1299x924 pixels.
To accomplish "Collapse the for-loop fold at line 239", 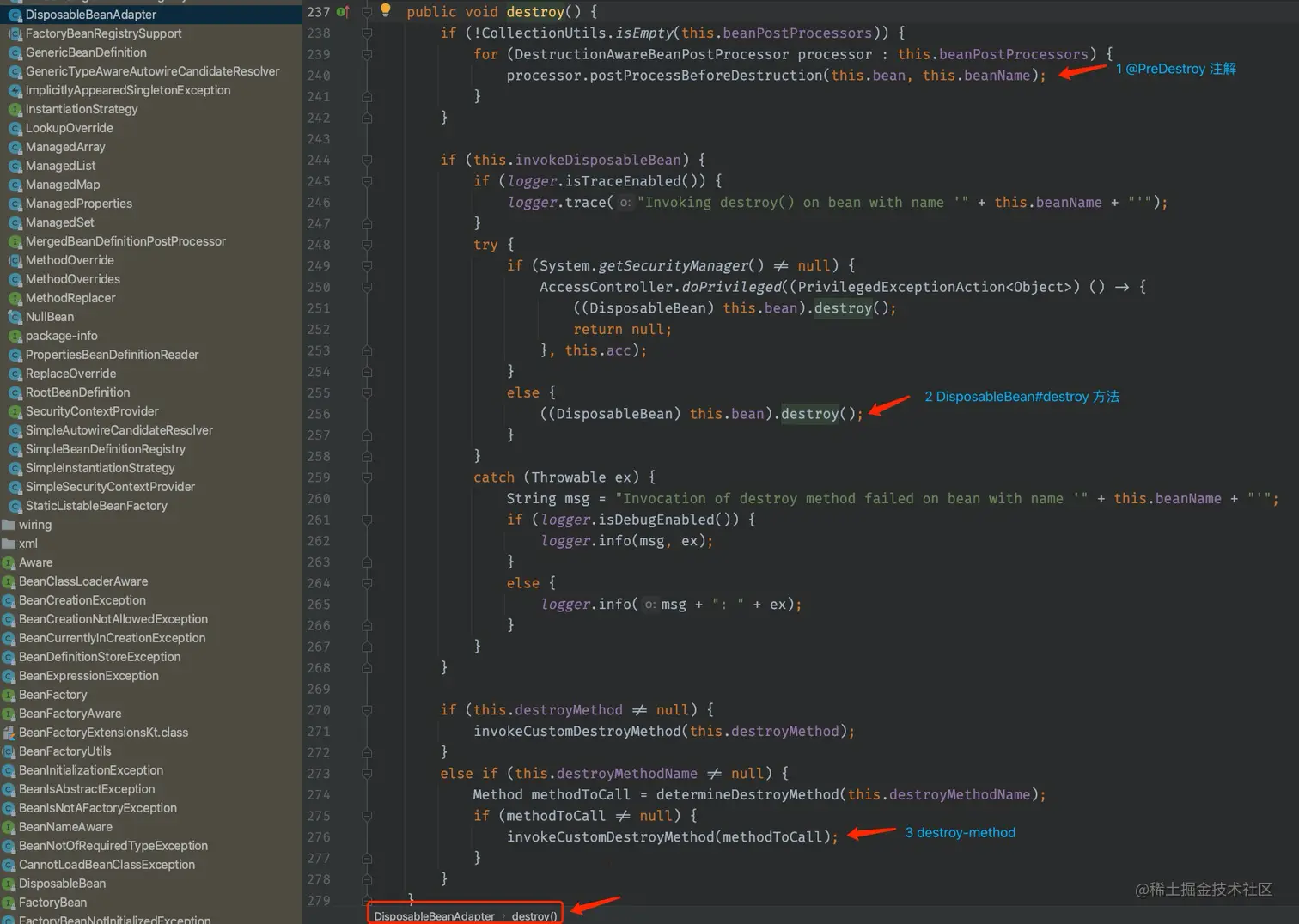I will click(x=367, y=54).
